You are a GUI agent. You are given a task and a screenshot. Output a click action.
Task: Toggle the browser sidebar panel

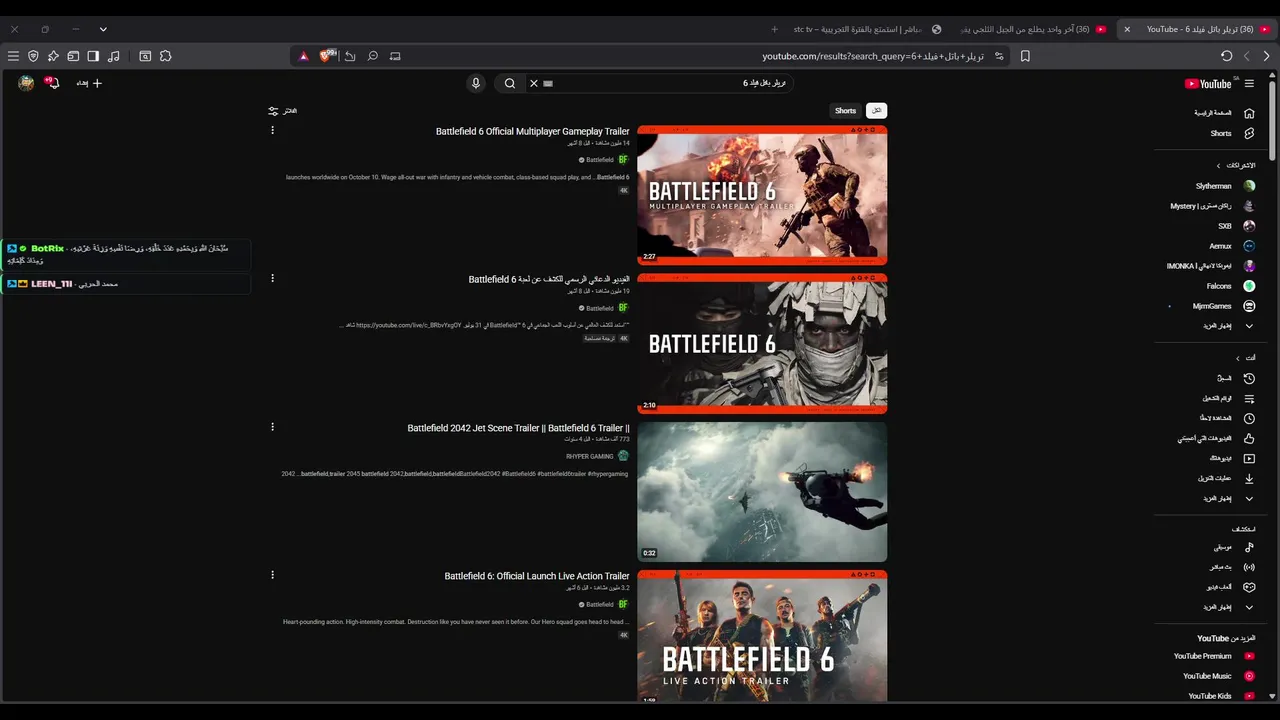93,56
